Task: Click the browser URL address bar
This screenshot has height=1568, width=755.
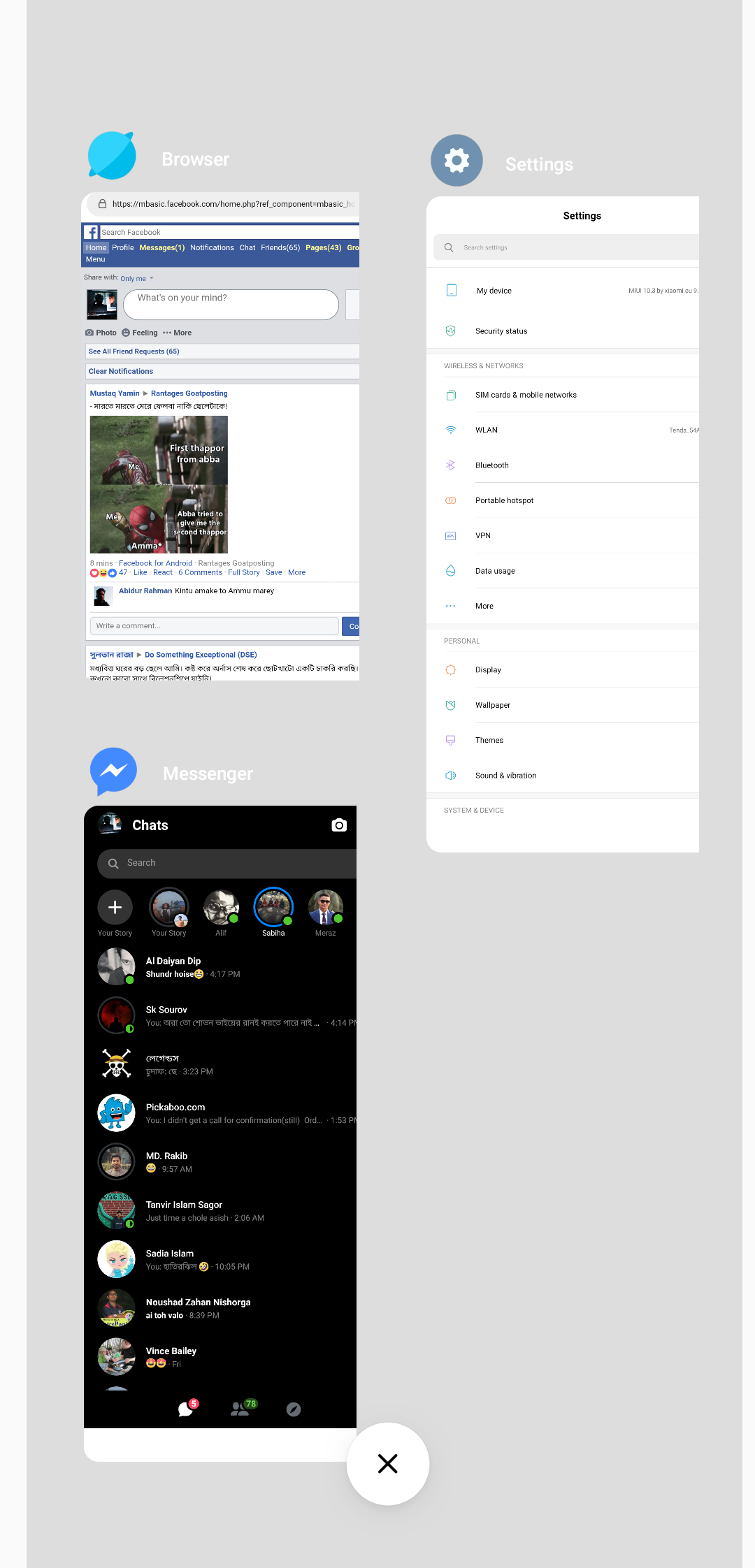Action: coord(224,204)
